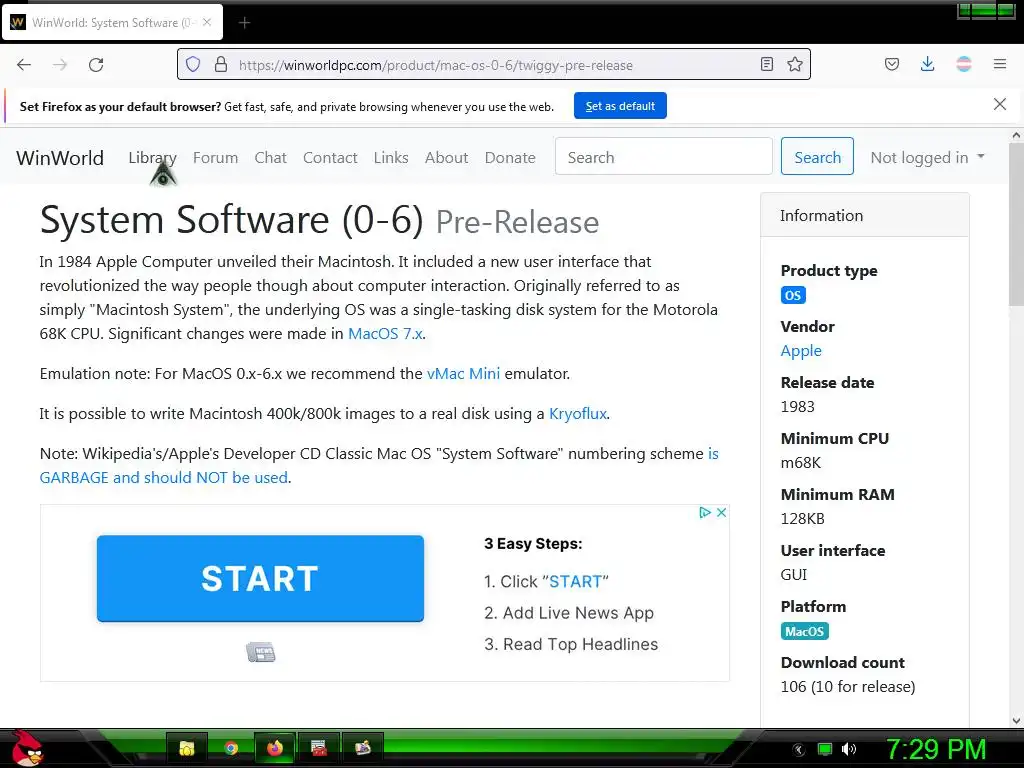This screenshot has width=1024, height=768.
Task: Click '106 (10 for release)' download count
Action: point(848,687)
